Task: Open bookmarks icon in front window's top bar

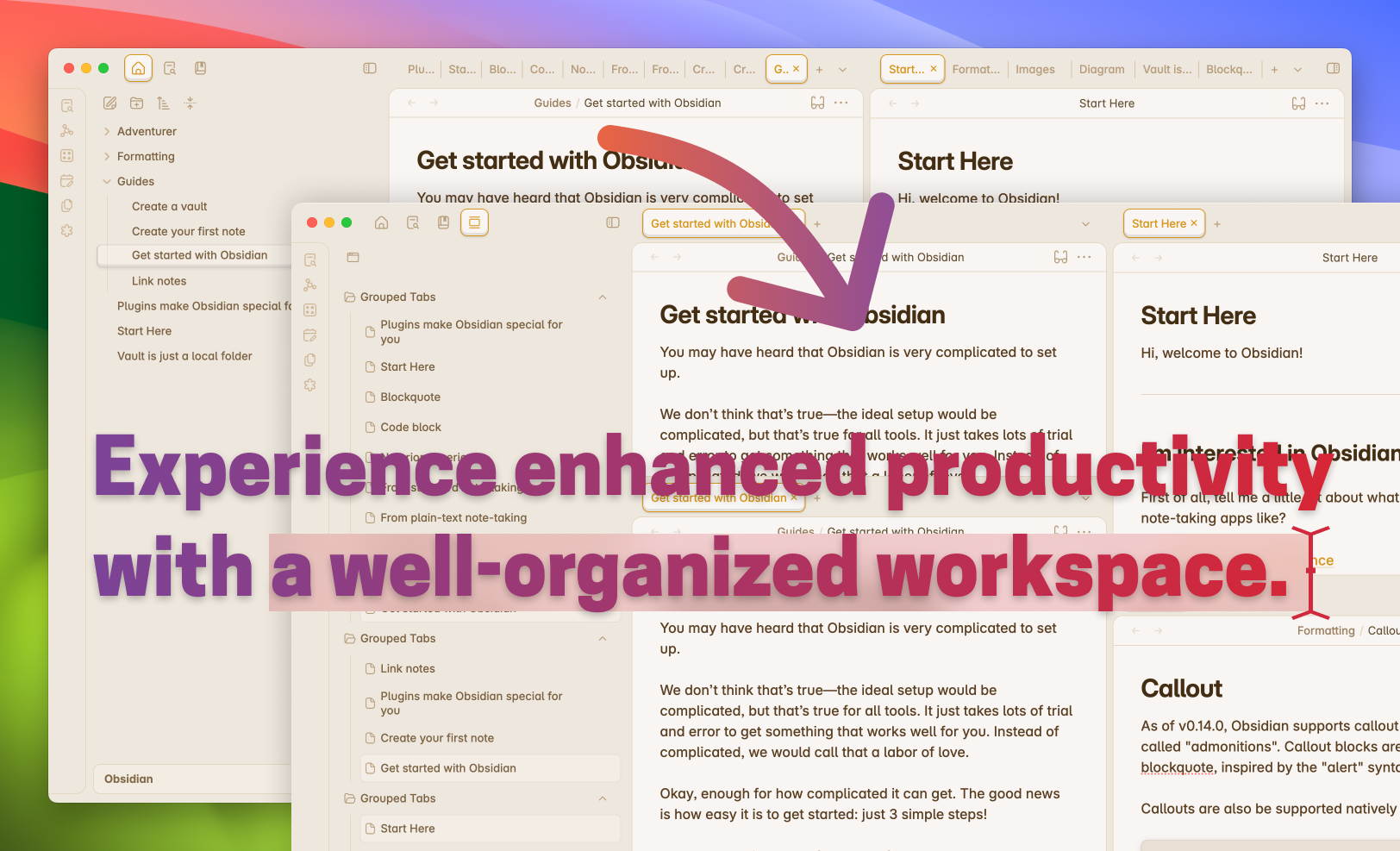Action: (x=443, y=222)
